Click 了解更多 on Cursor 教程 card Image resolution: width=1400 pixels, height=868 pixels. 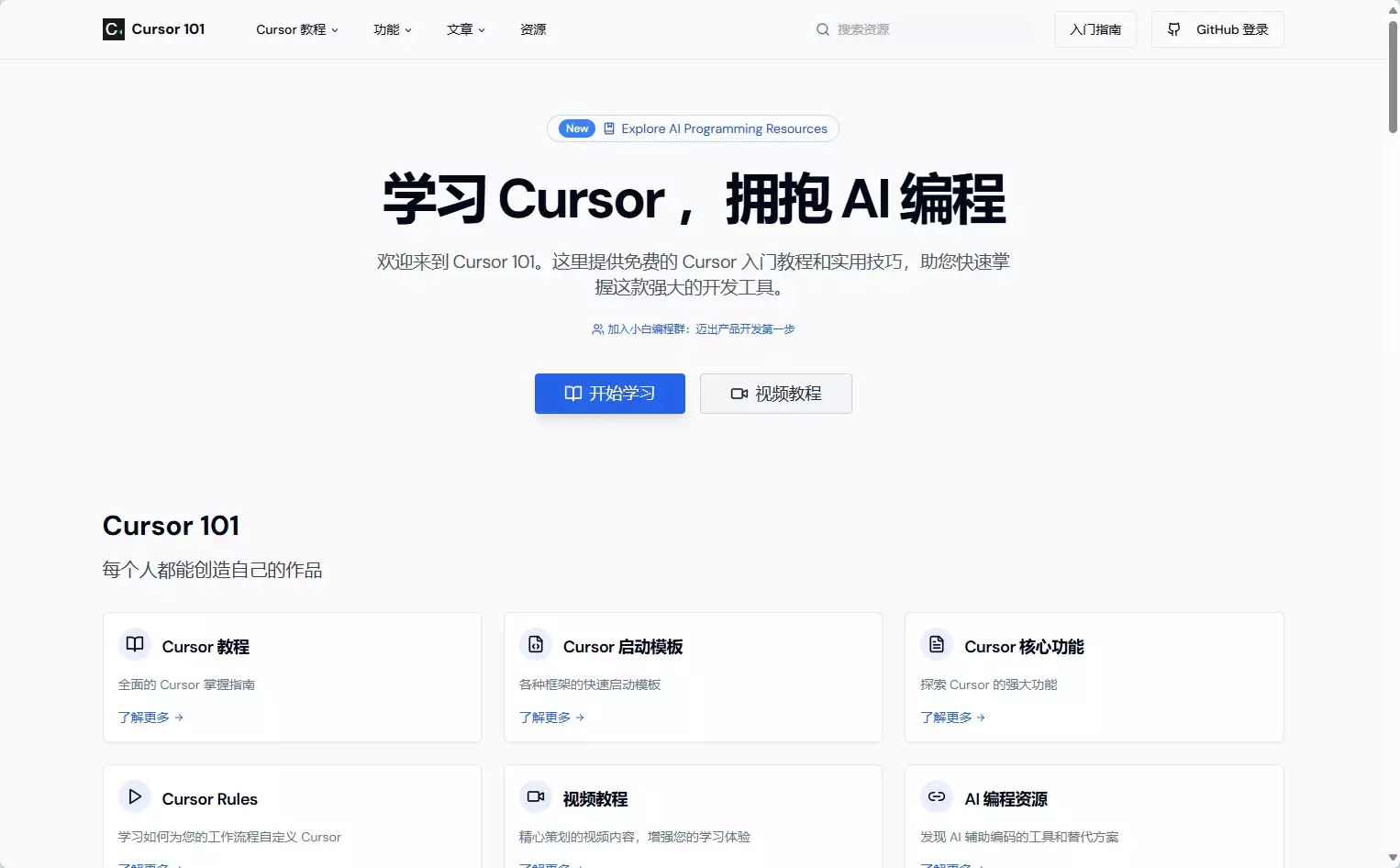(x=151, y=718)
